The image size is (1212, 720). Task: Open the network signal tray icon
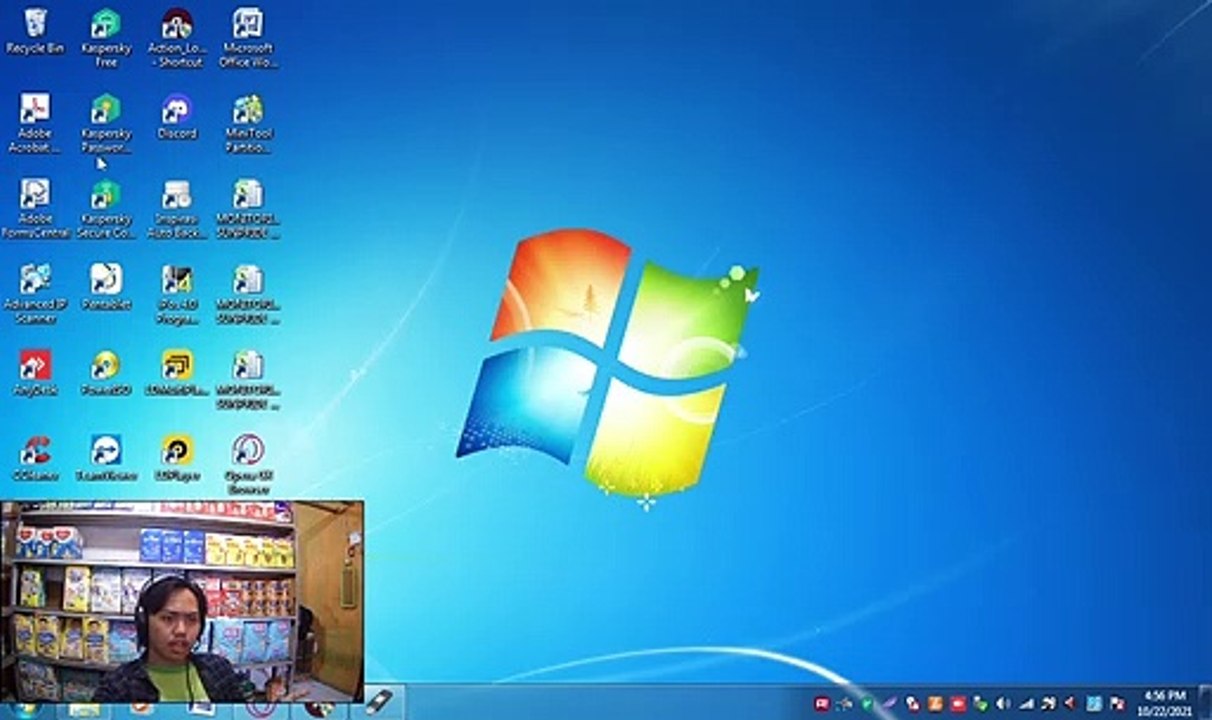click(1025, 704)
